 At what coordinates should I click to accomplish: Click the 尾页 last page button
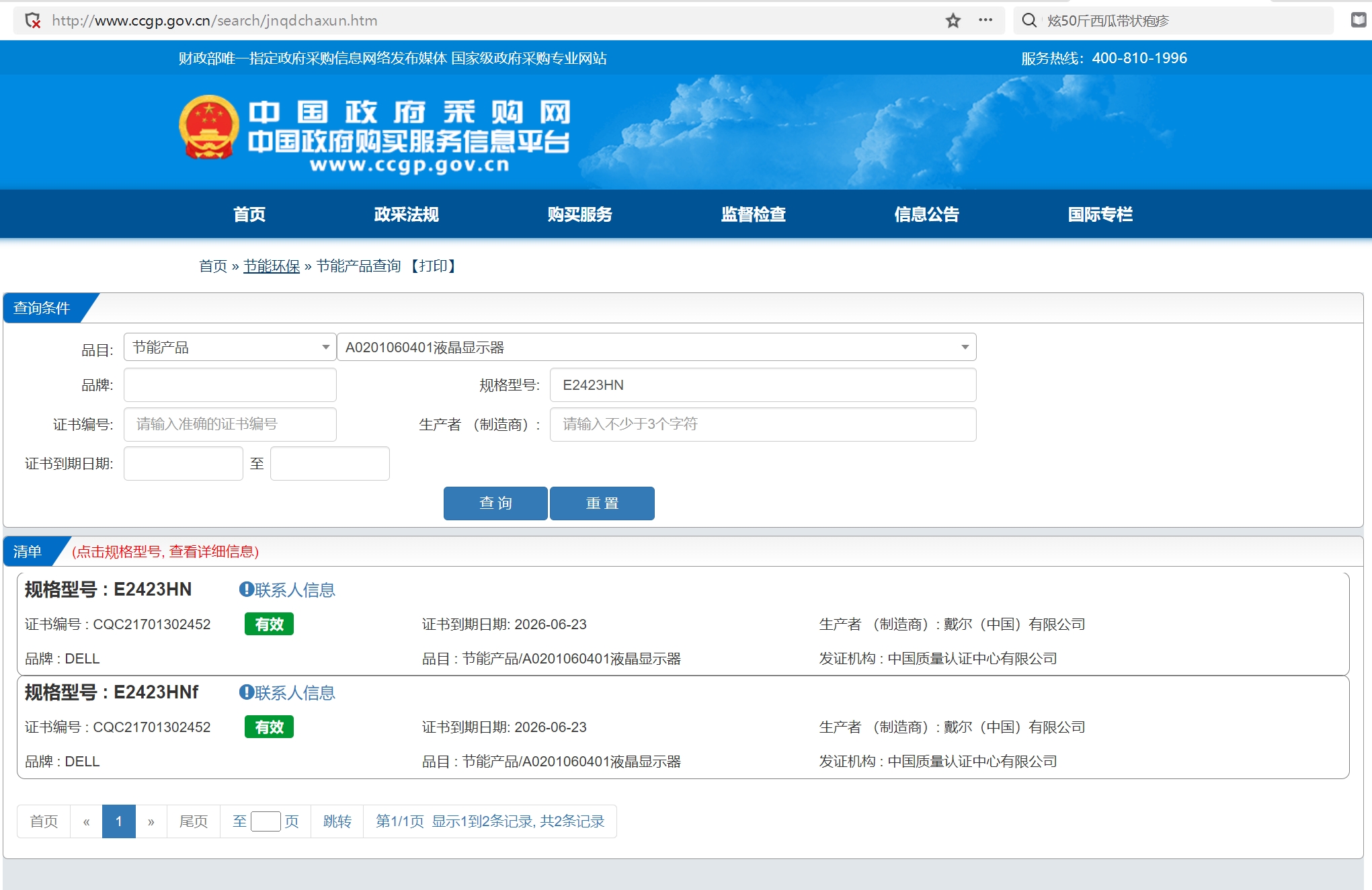coord(194,821)
